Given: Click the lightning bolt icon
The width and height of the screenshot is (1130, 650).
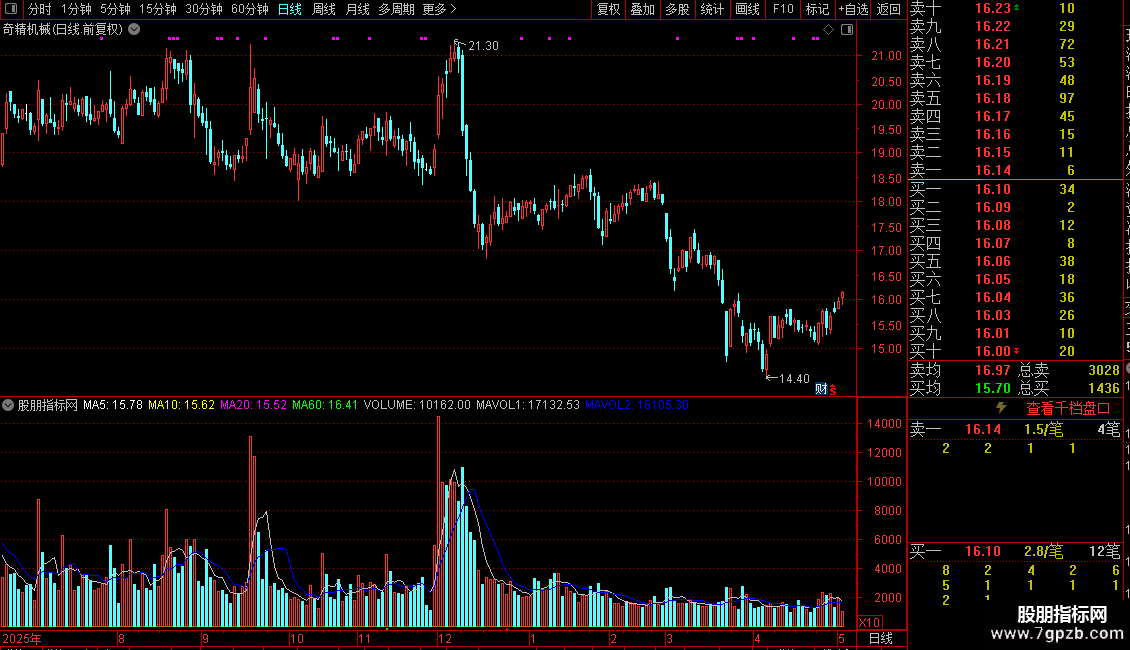Looking at the screenshot, I should click(1001, 408).
